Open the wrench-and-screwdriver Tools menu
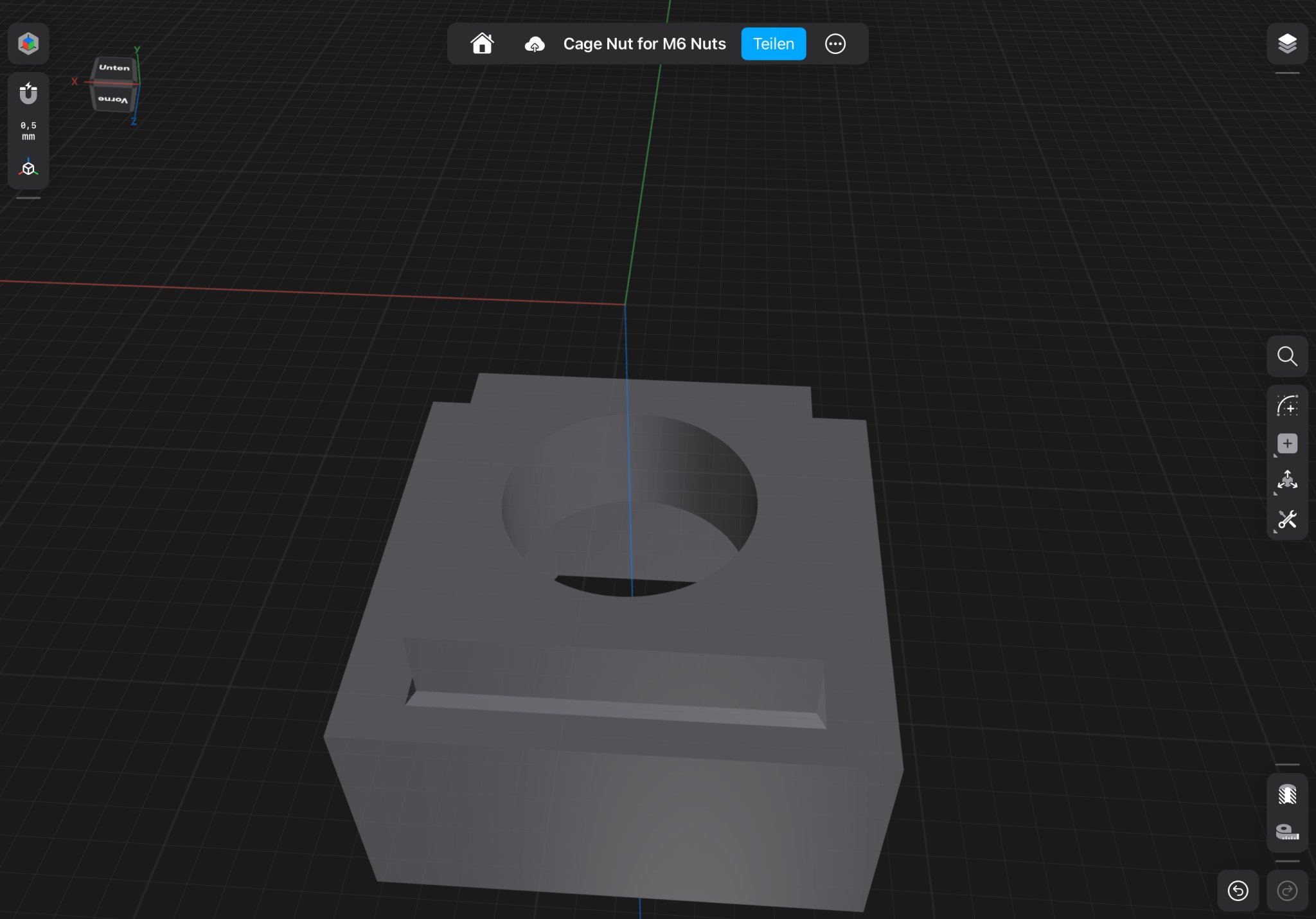The width and height of the screenshot is (1316, 919). pyautogui.click(x=1287, y=519)
